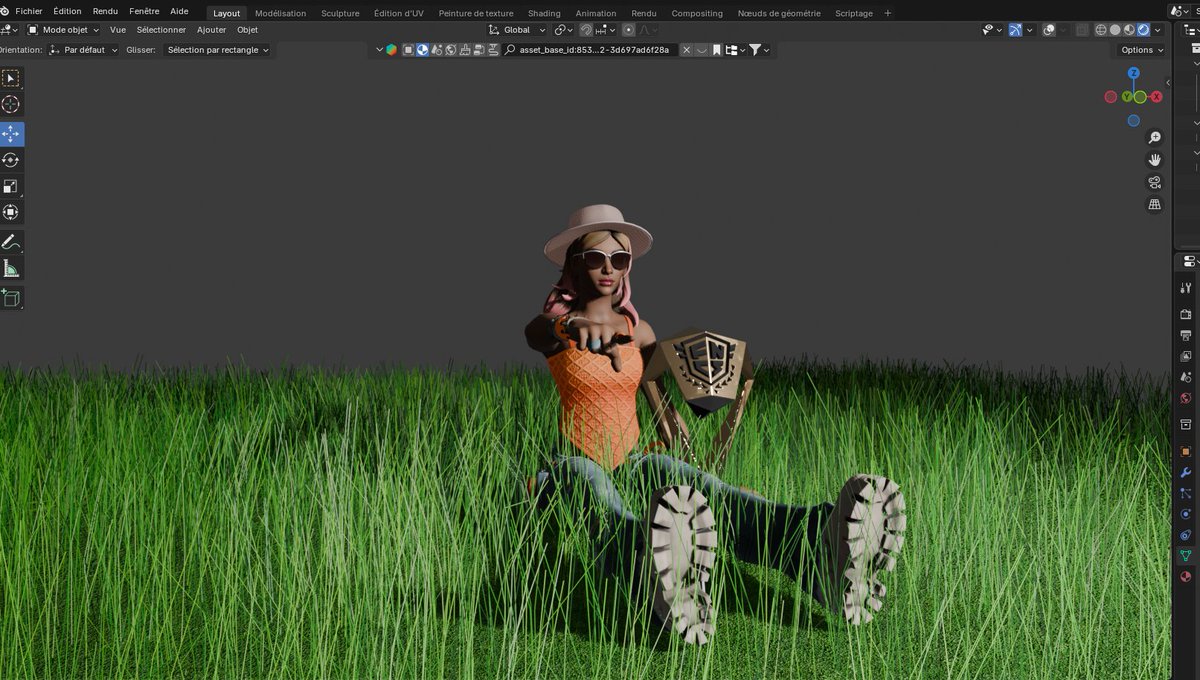Toggle X-ray mode
The image size is (1200, 680).
(x=1081, y=30)
